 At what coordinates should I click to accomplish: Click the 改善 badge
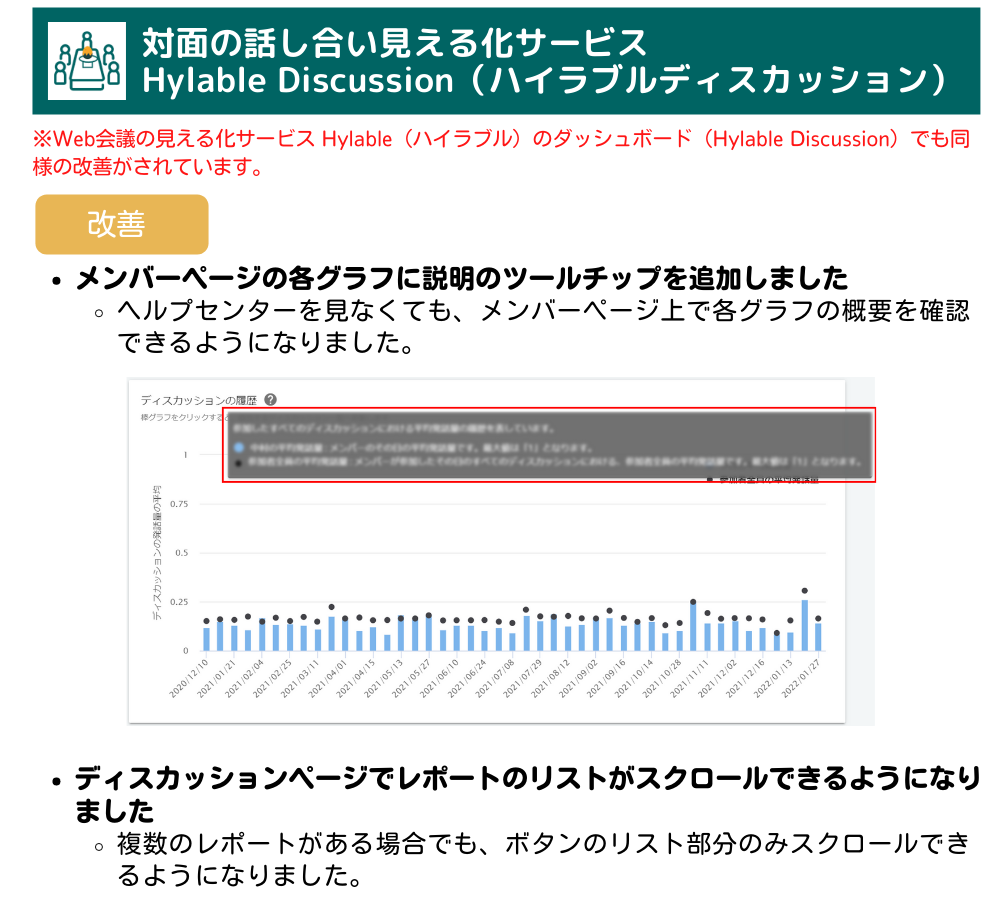(122, 225)
